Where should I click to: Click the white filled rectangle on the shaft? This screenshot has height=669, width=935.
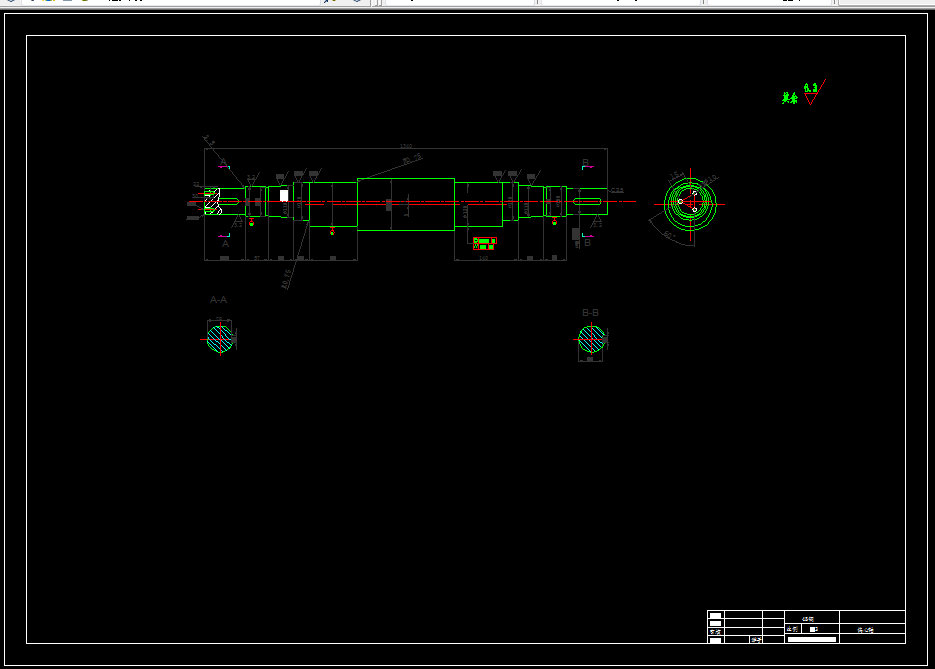pos(284,196)
